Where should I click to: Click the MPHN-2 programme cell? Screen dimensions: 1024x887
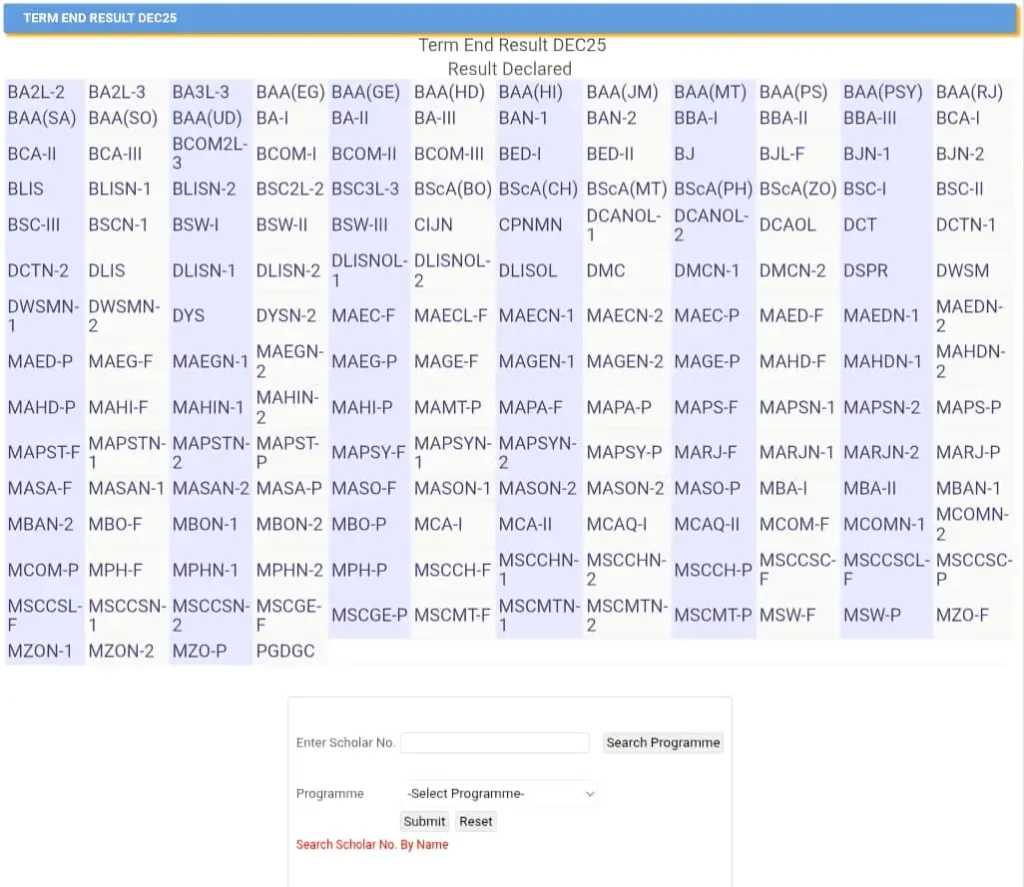click(x=289, y=570)
